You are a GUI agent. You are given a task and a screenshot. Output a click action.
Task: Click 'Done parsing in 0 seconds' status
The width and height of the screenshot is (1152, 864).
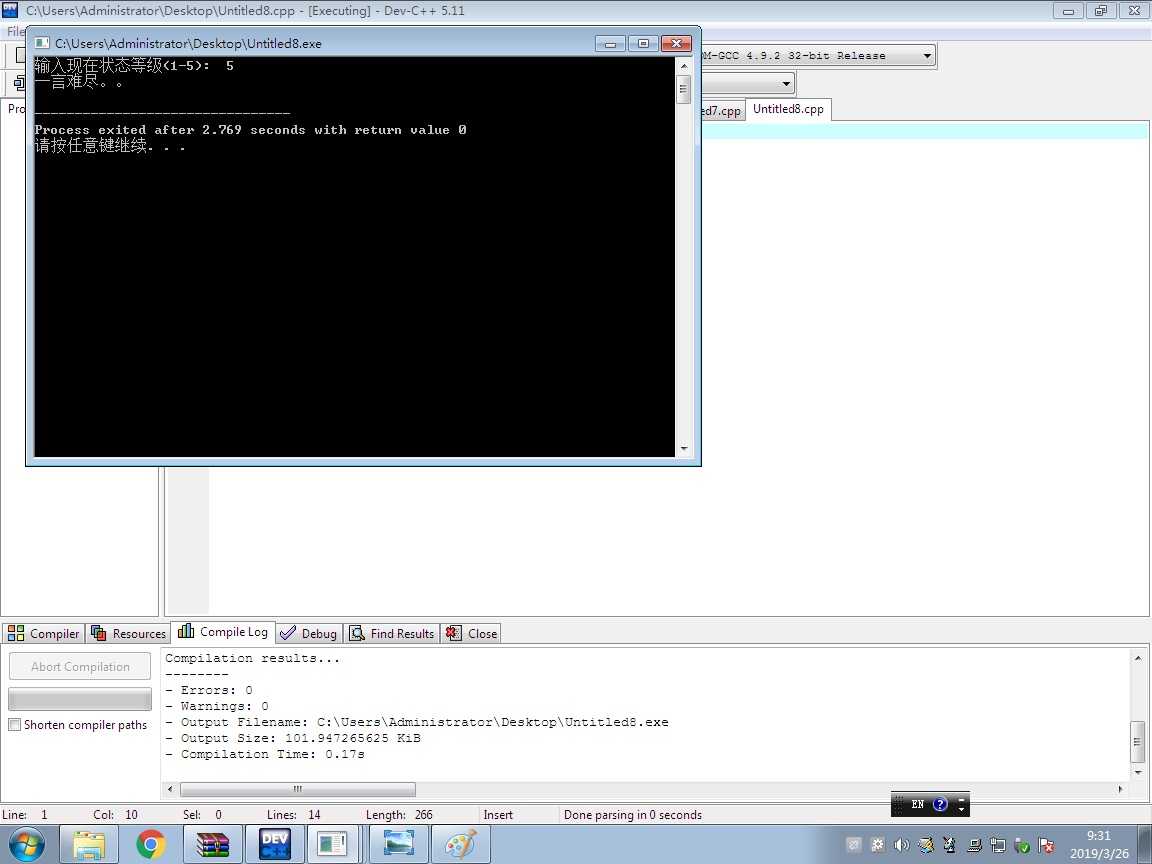click(633, 815)
